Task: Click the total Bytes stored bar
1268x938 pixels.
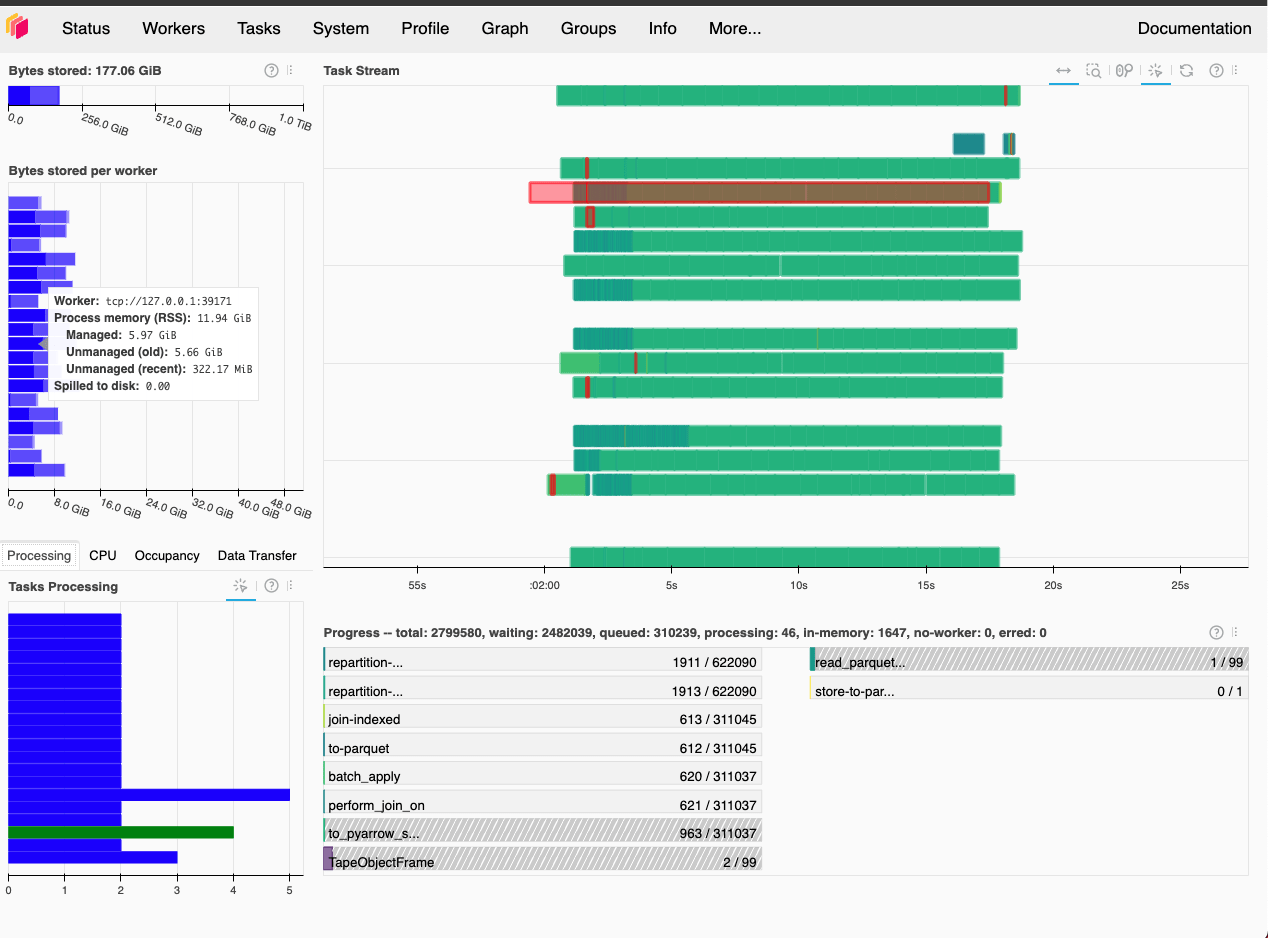Action: pyautogui.click(x=34, y=96)
